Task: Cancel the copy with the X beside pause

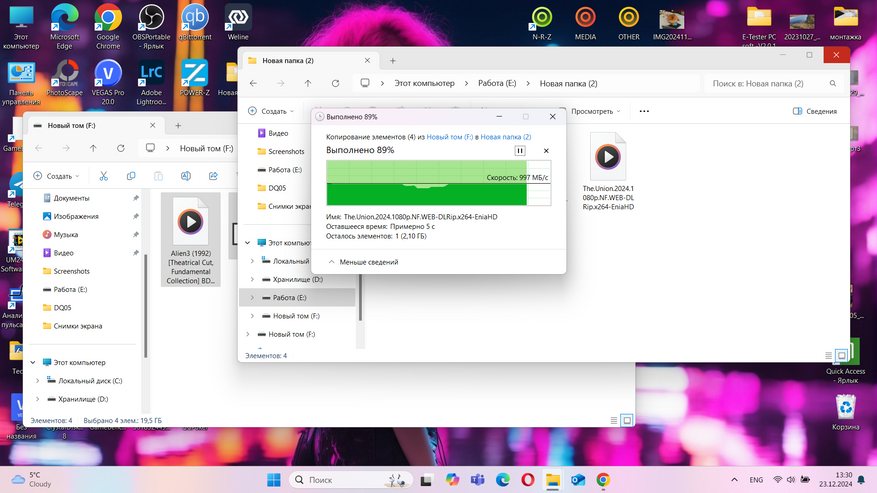Action: 546,151
